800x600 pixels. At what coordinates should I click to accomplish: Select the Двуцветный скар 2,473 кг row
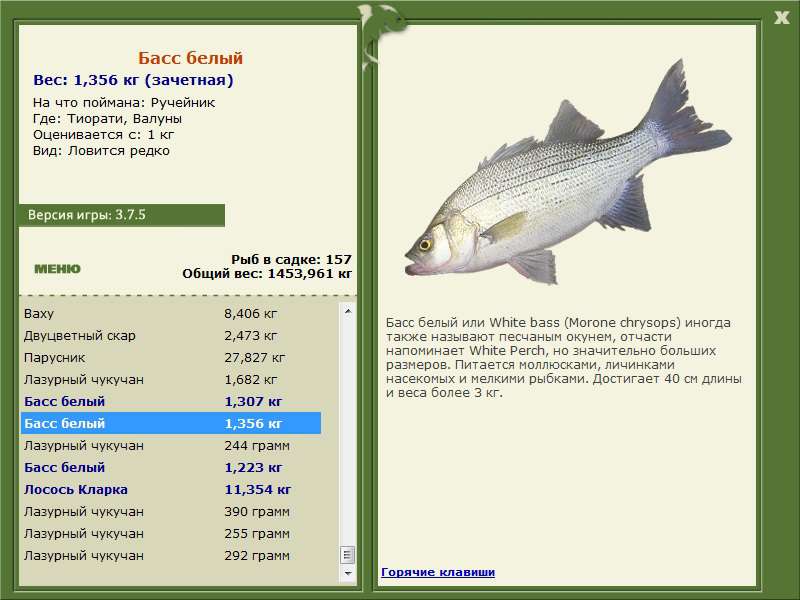(x=171, y=336)
